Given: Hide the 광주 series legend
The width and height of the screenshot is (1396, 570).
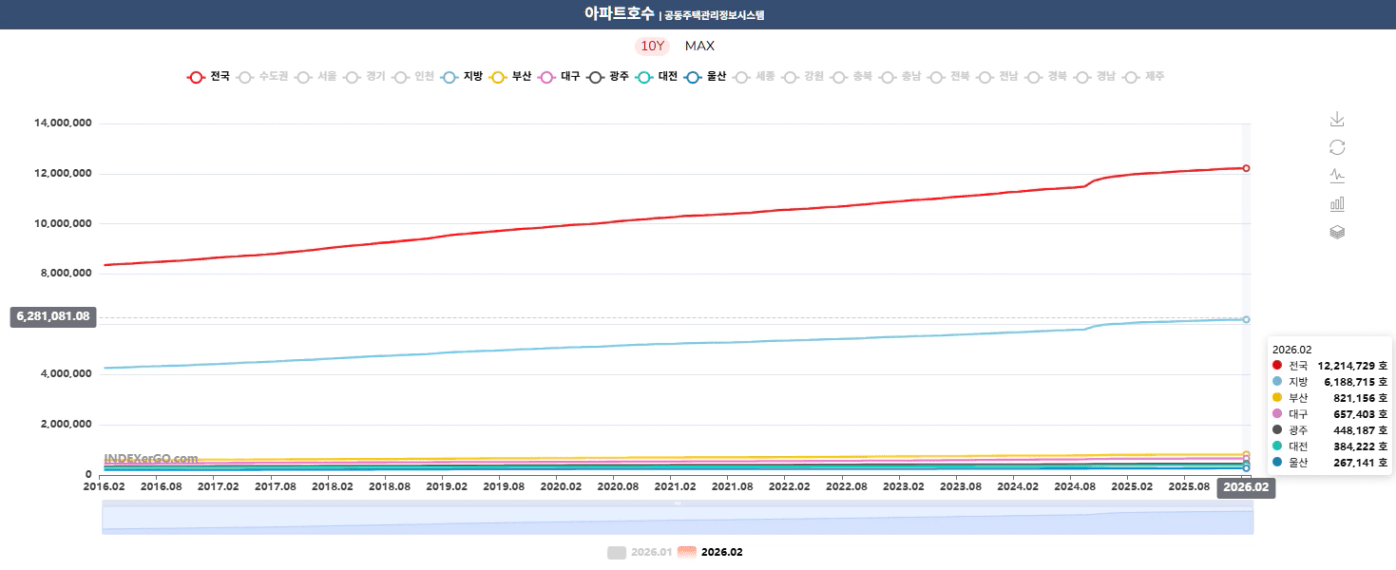Looking at the screenshot, I should click(608, 77).
